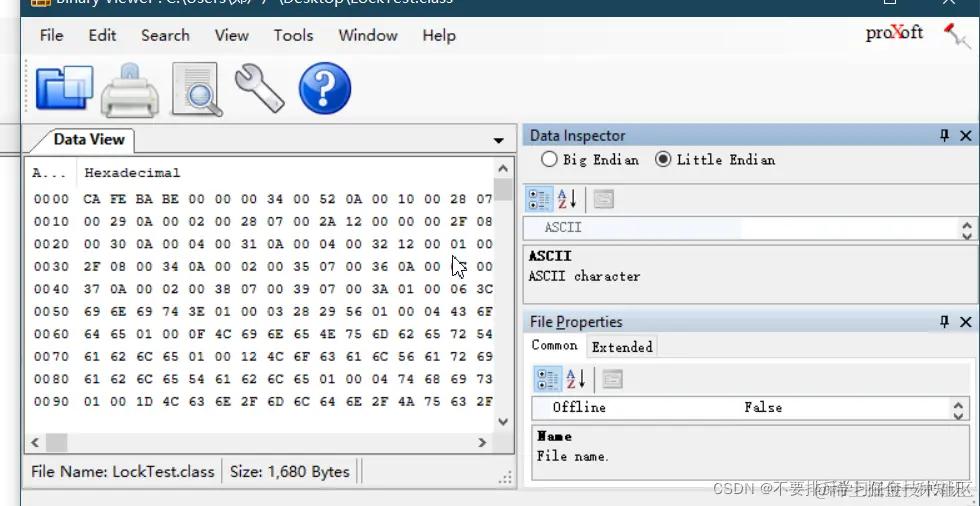Click File Properties property pages icon

pos(612,379)
